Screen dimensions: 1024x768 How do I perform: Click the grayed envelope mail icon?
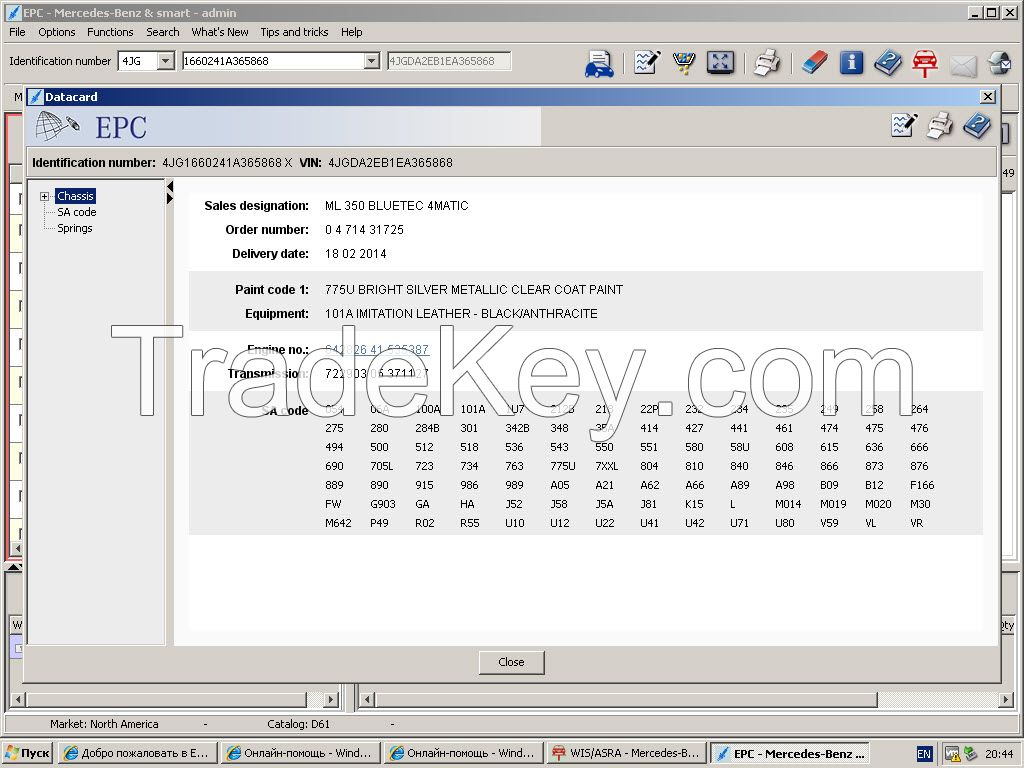coord(963,65)
